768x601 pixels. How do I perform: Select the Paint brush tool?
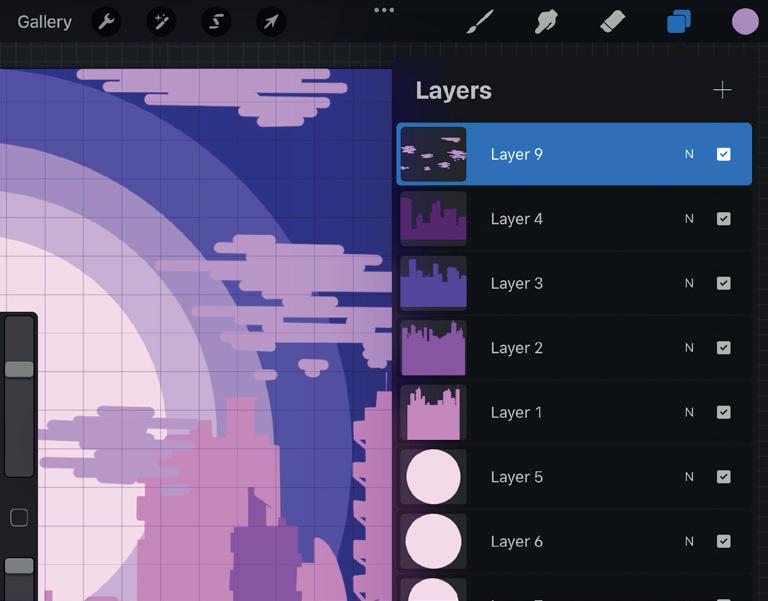480,22
